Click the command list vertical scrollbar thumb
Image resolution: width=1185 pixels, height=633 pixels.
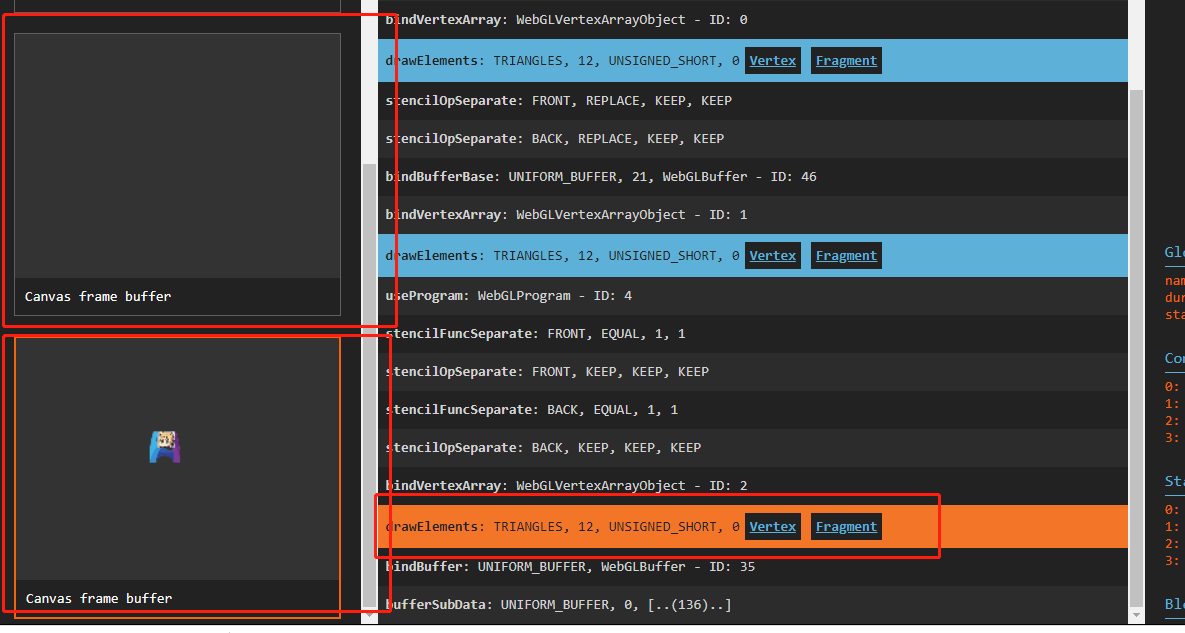pos(1135,348)
